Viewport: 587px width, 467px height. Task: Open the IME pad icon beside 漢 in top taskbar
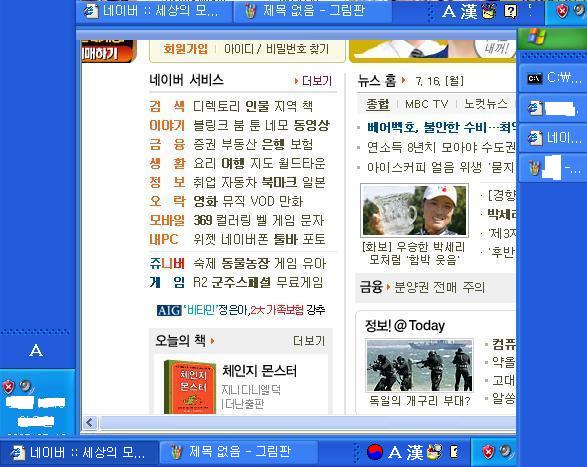point(489,11)
